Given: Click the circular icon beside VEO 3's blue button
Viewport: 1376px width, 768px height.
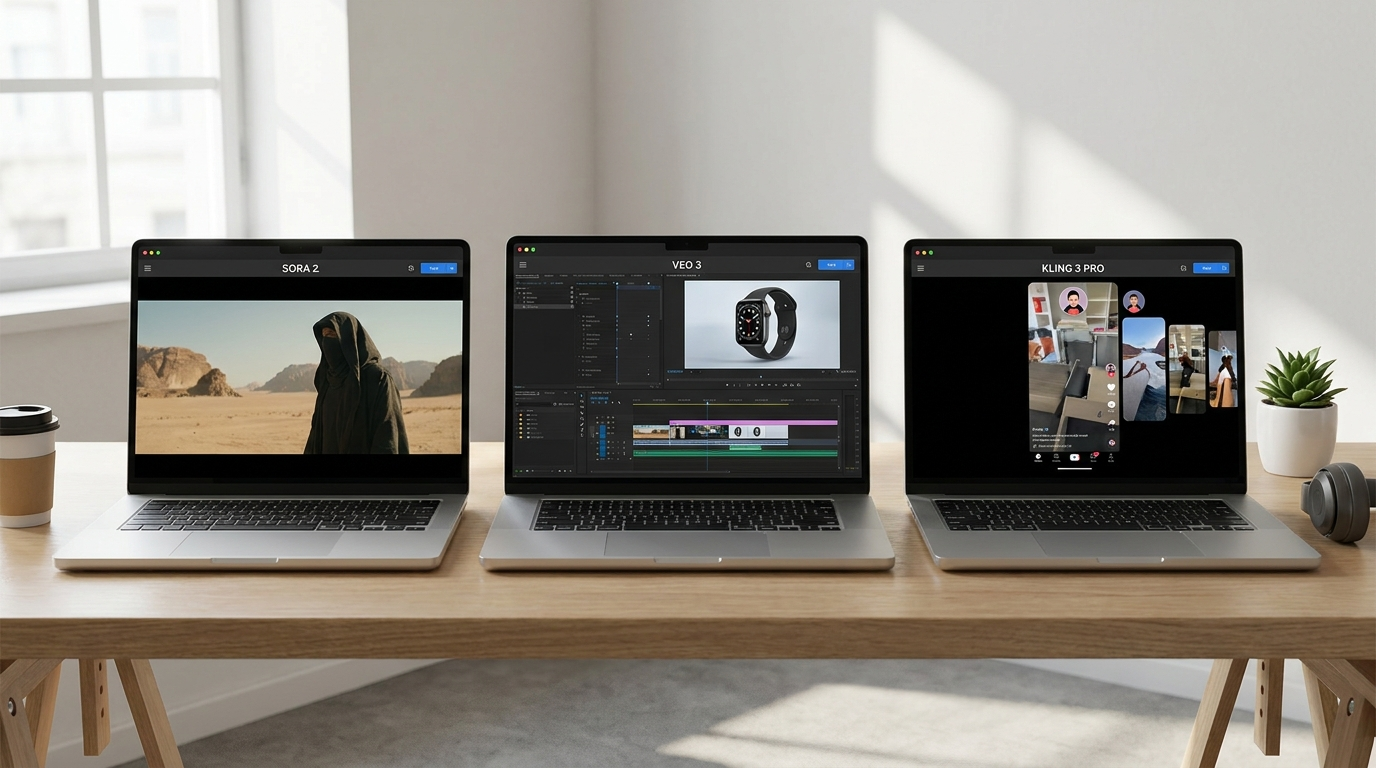Looking at the screenshot, I should [x=809, y=265].
